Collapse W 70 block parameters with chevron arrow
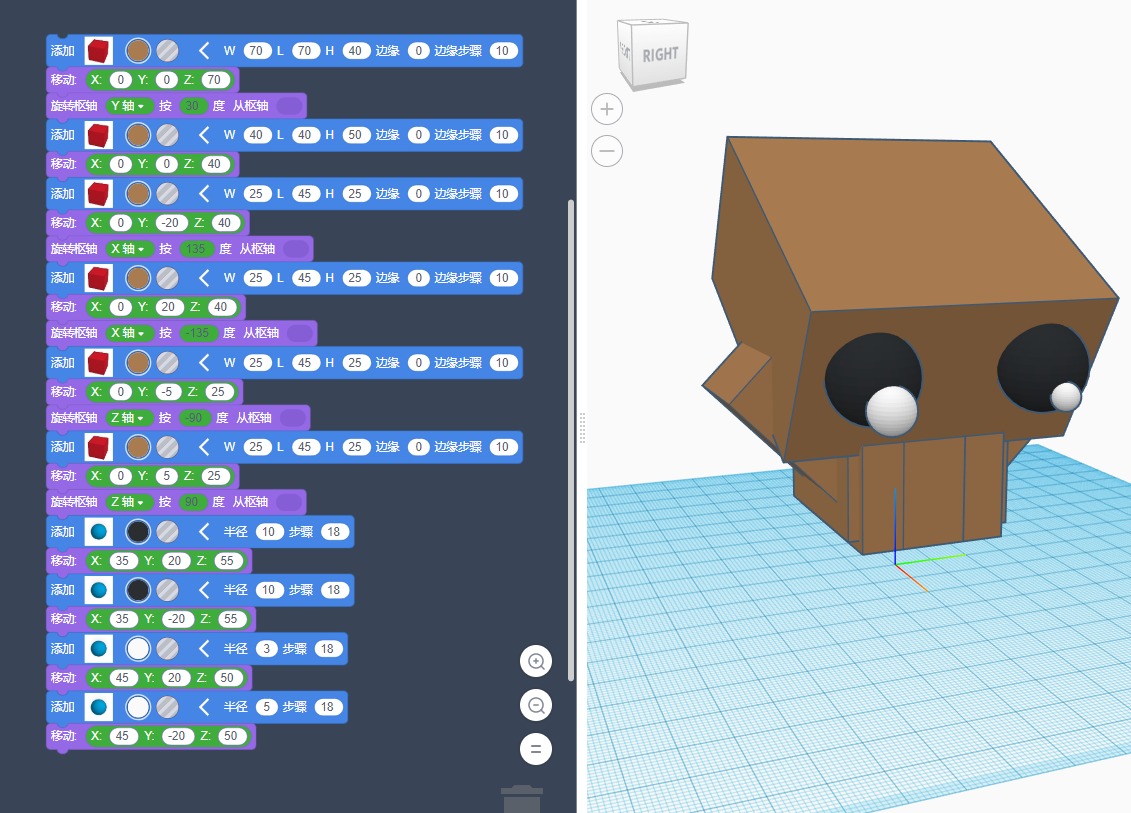1131x813 pixels. click(204, 50)
